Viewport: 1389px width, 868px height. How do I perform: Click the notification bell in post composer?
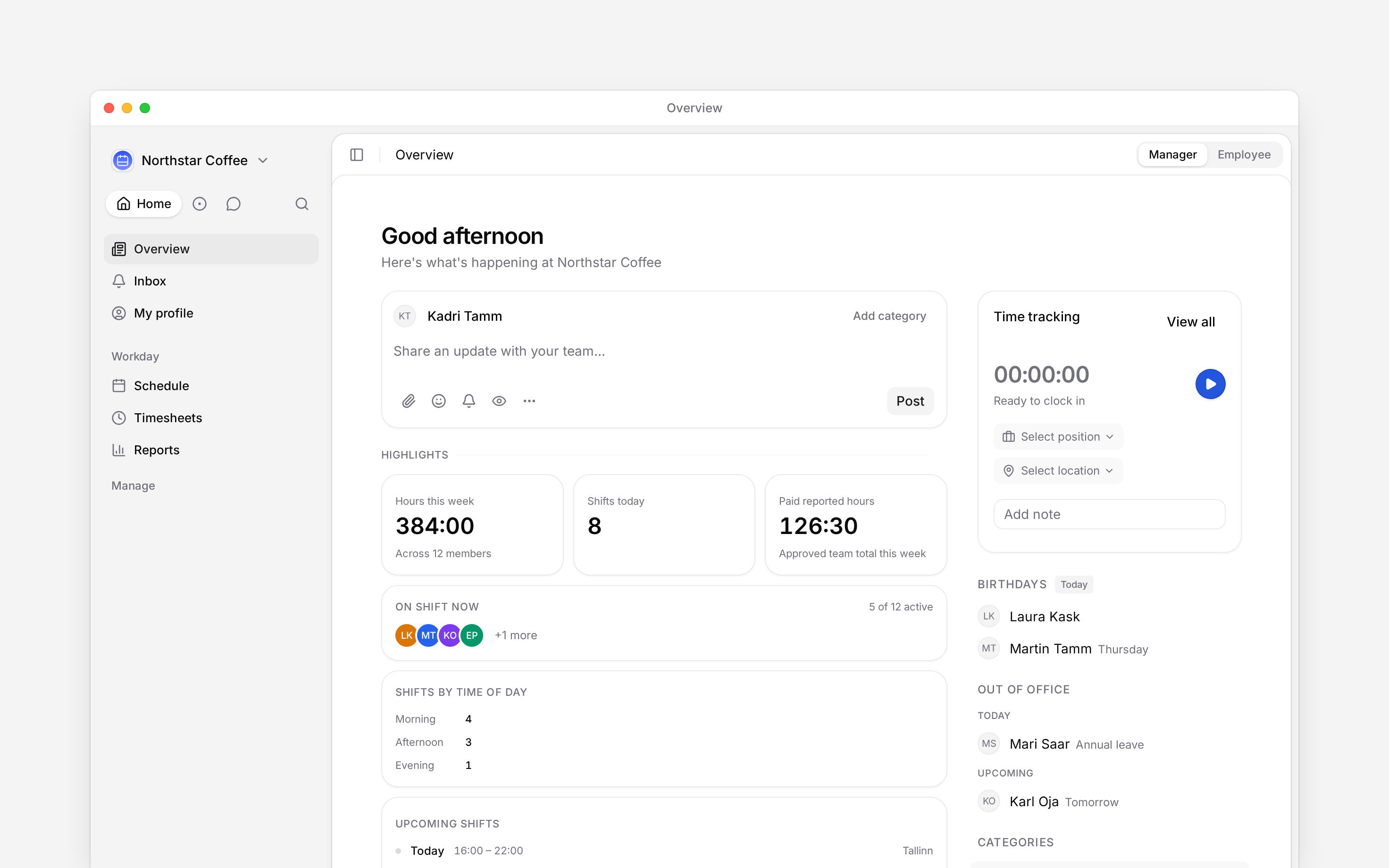[x=469, y=401]
